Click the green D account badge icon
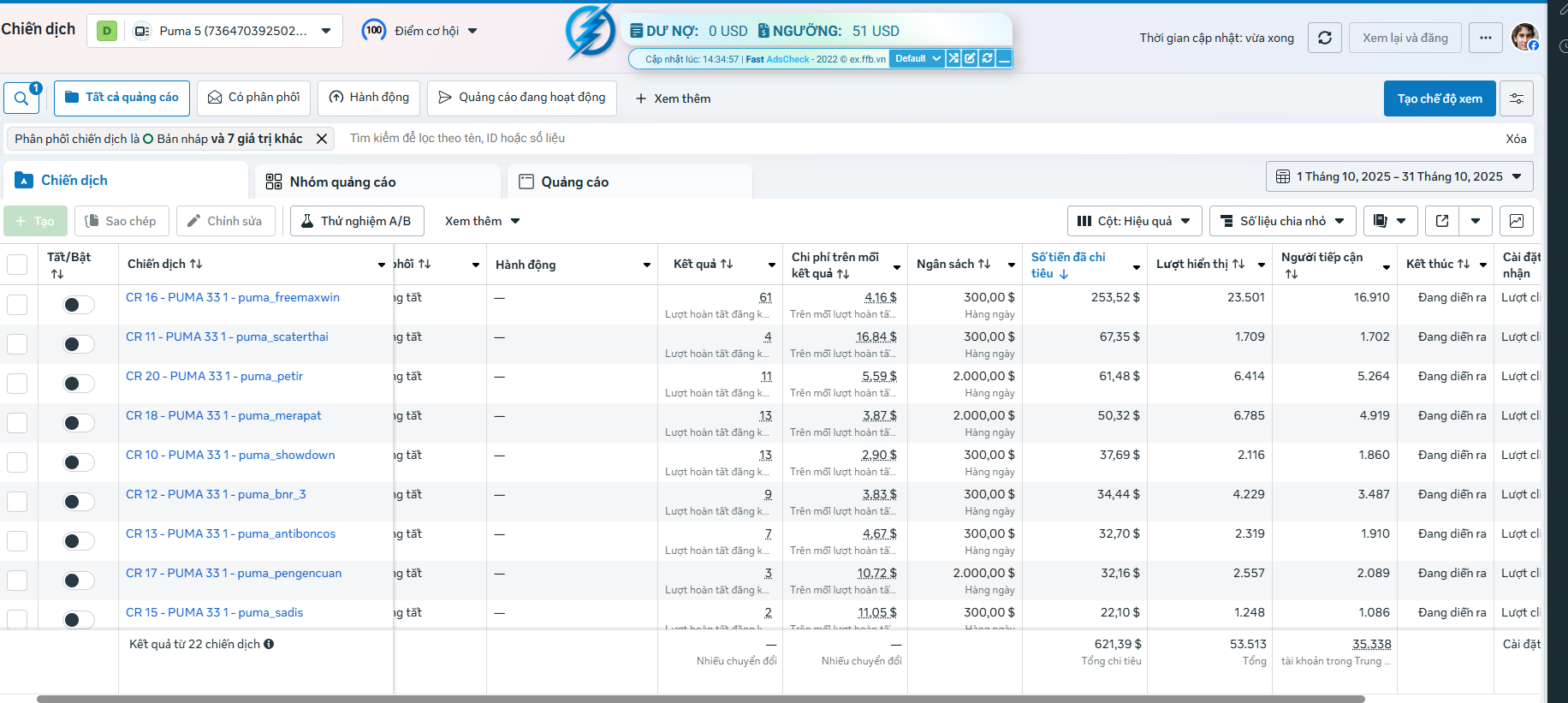 [107, 31]
